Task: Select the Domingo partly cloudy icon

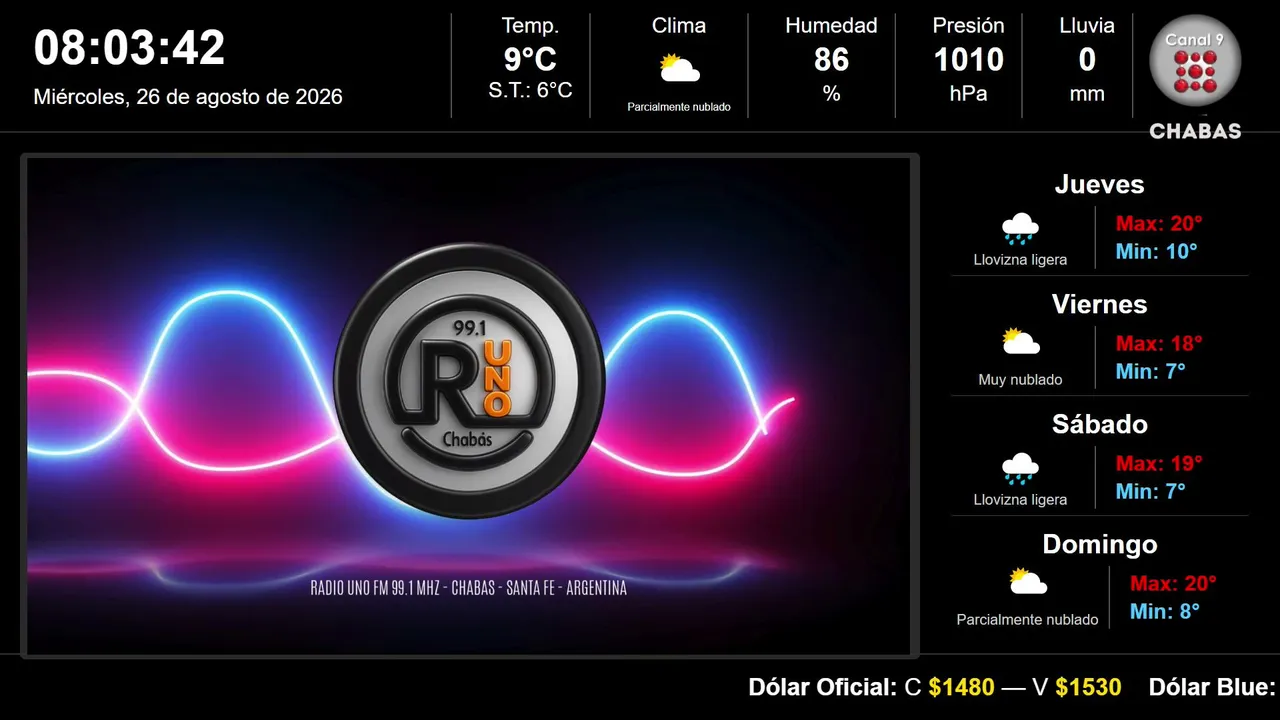Action: (x=1027, y=582)
